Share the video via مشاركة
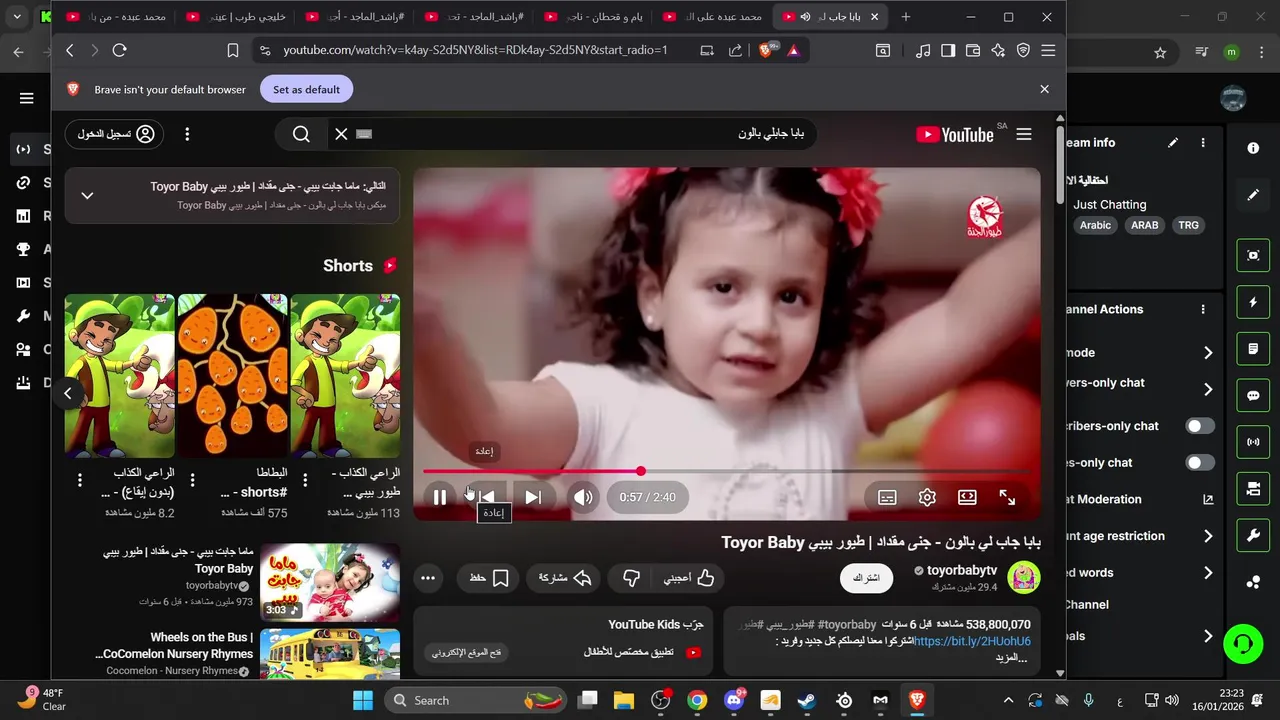 566,578
